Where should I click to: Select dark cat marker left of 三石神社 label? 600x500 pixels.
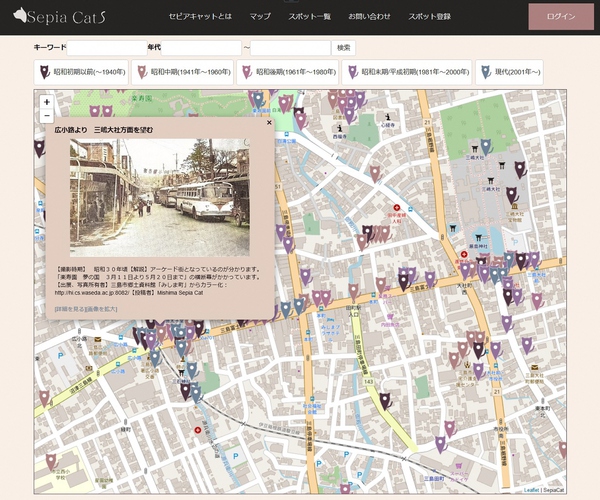[185, 391]
